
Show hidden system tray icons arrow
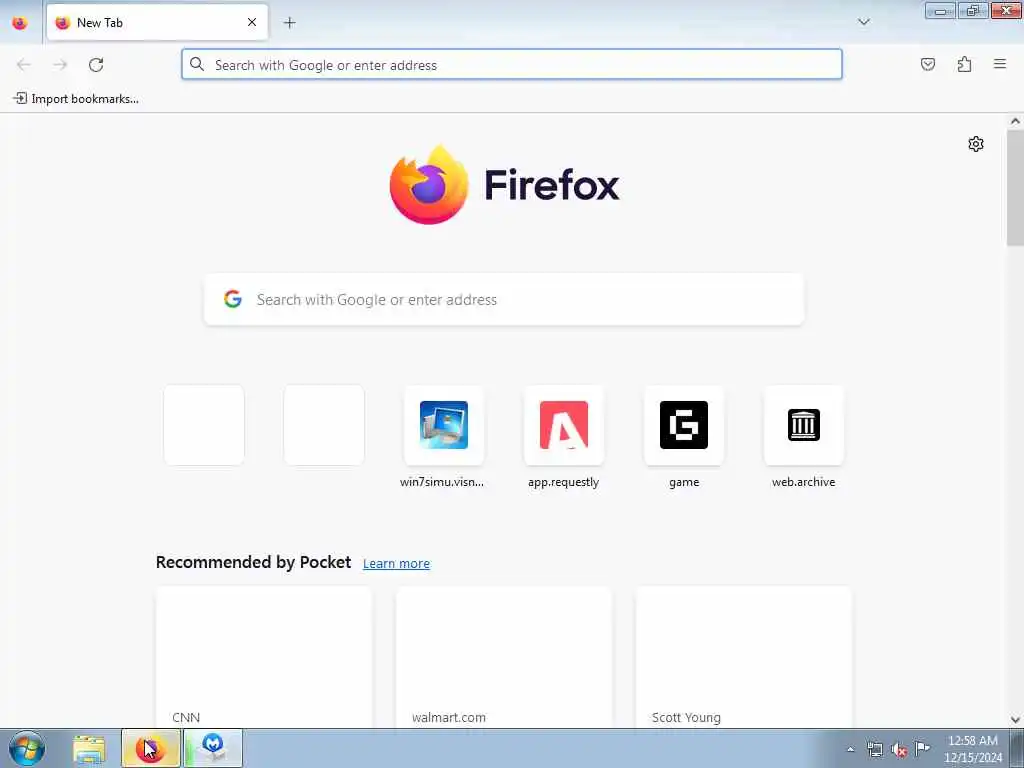pyautogui.click(x=850, y=749)
